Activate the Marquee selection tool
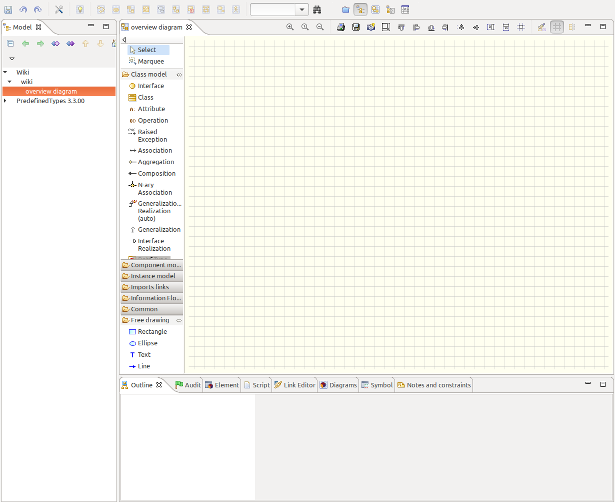The height and width of the screenshot is (502, 615). 150,61
